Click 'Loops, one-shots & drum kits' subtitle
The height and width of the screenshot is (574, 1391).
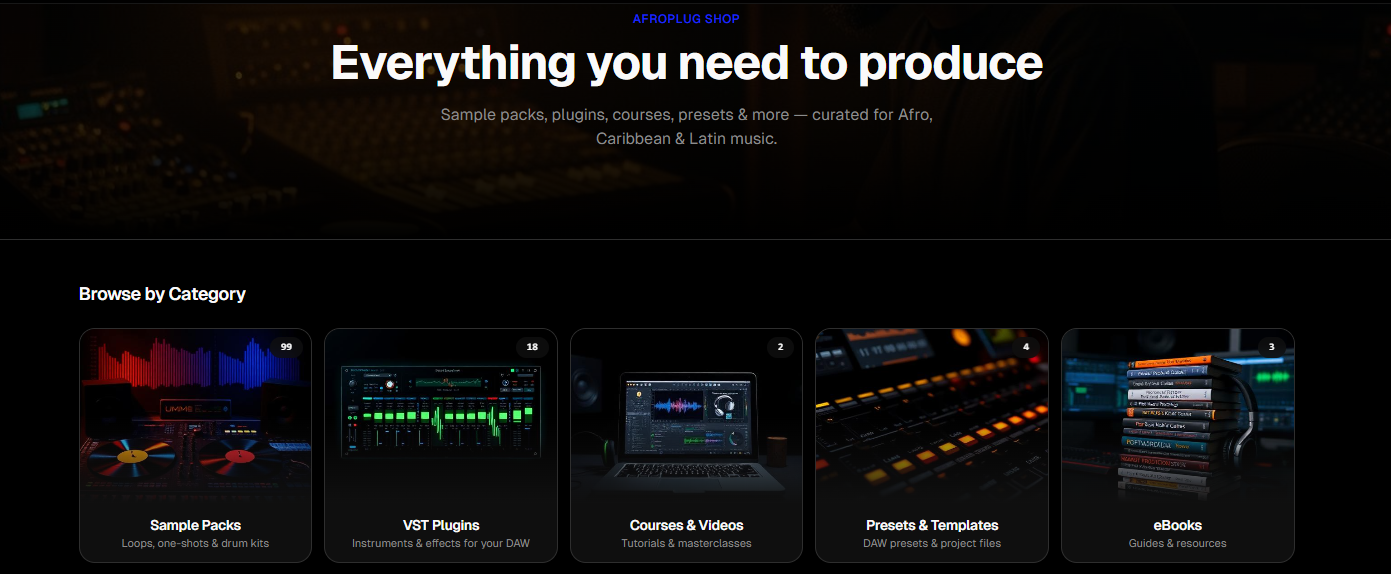tap(195, 544)
